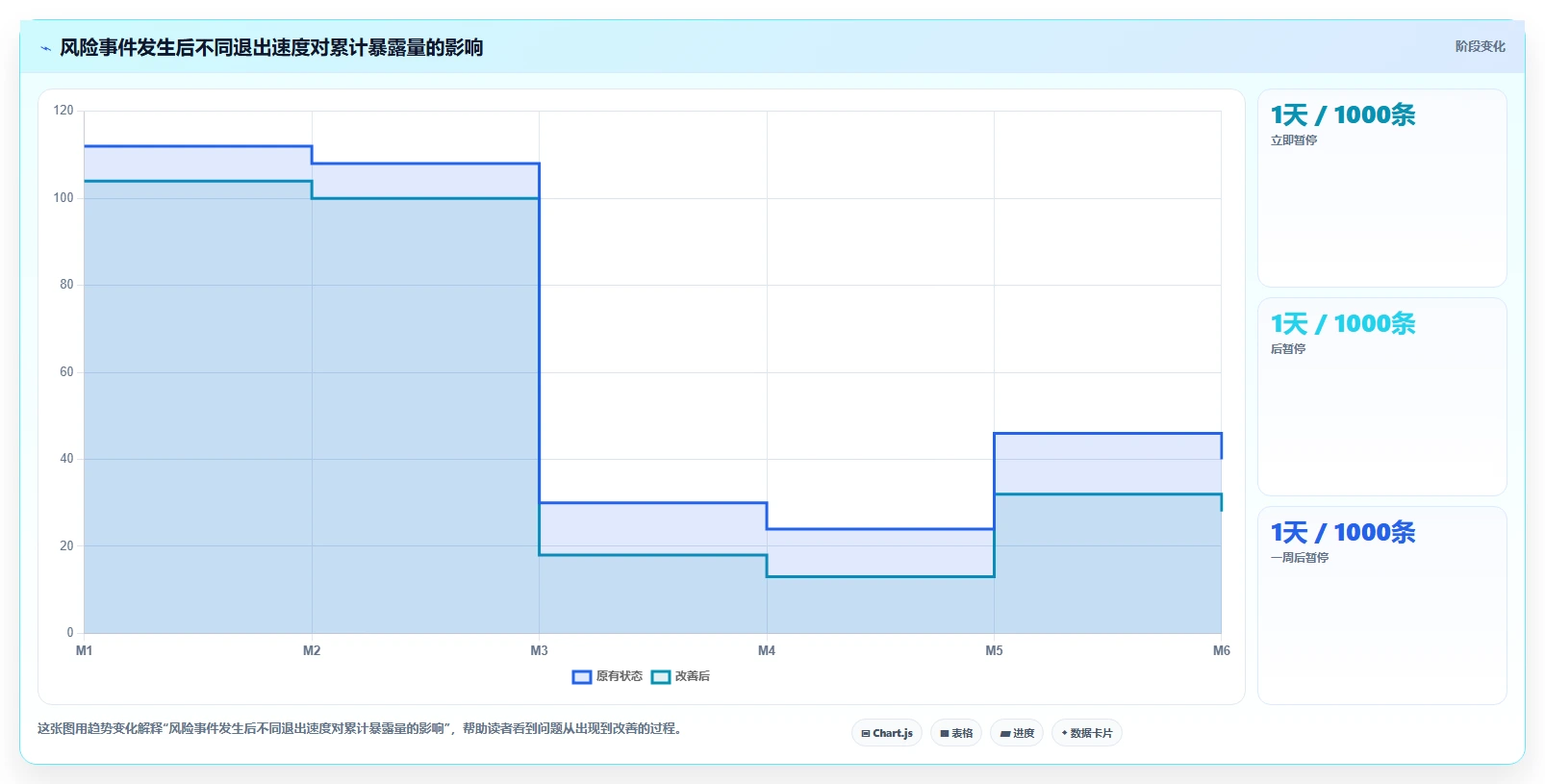Click the card subtitled exactly 后暂停

pos(1382,396)
